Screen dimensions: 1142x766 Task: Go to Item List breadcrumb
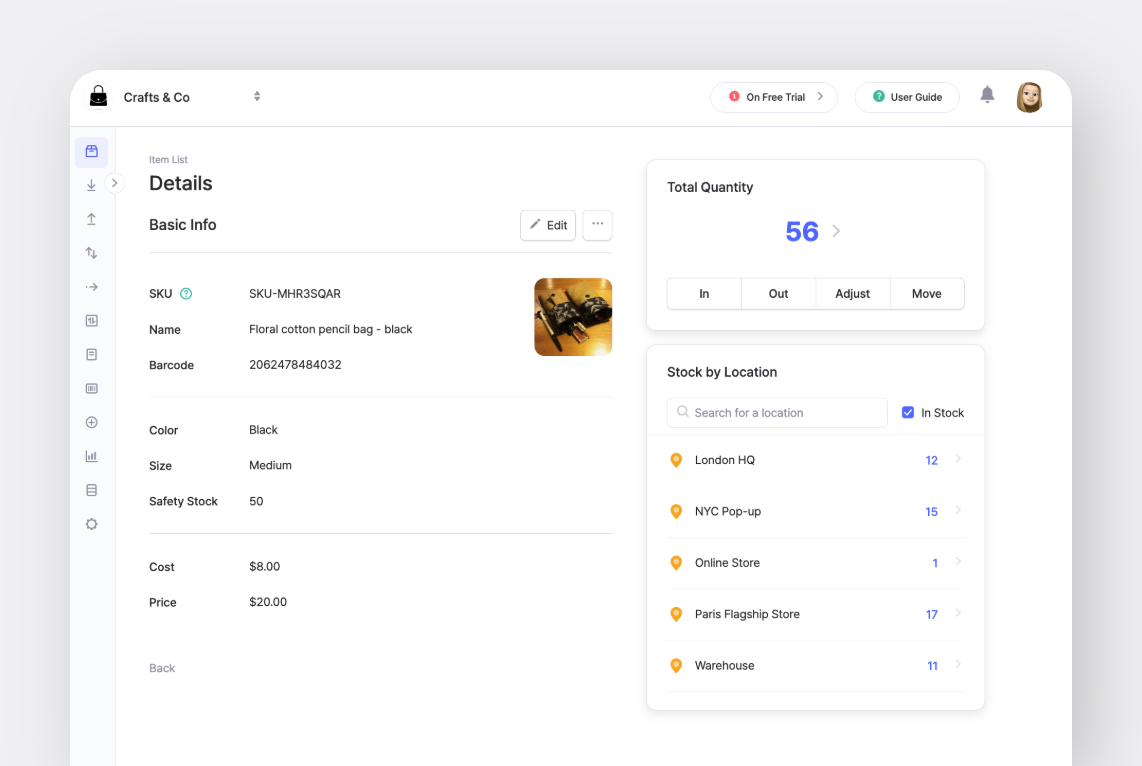point(168,159)
